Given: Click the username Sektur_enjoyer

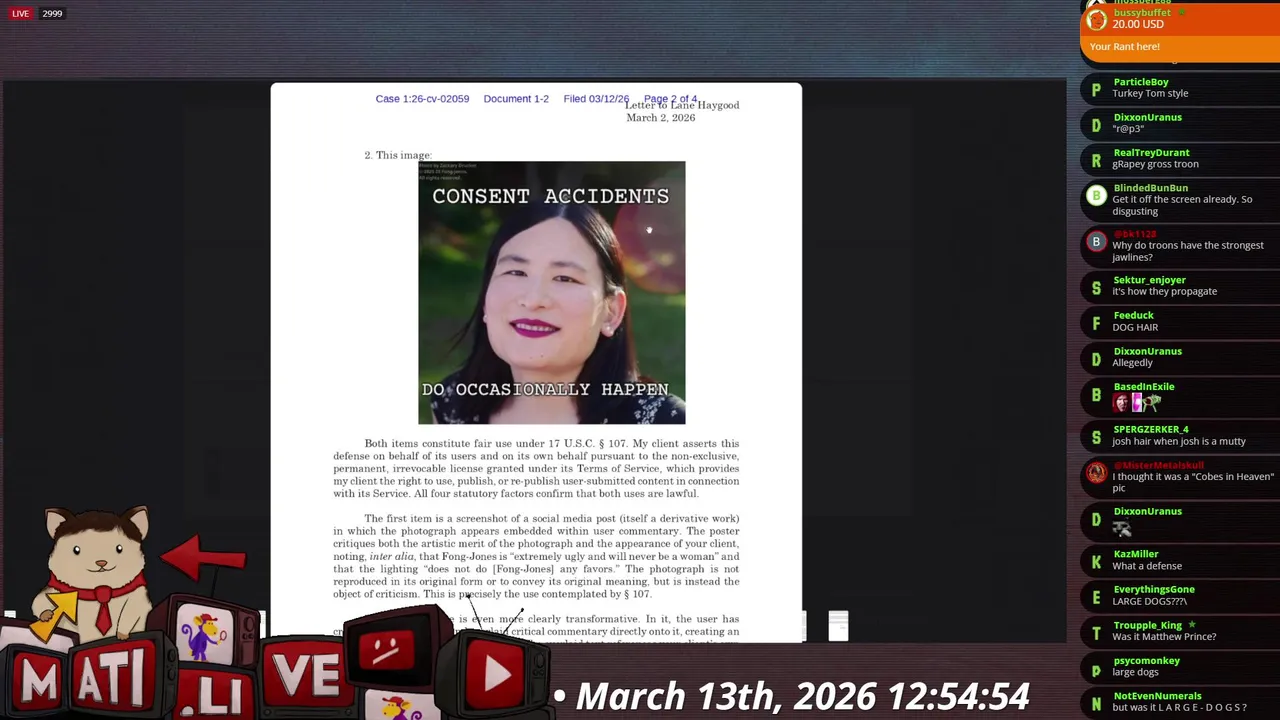Looking at the screenshot, I should [x=1149, y=280].
